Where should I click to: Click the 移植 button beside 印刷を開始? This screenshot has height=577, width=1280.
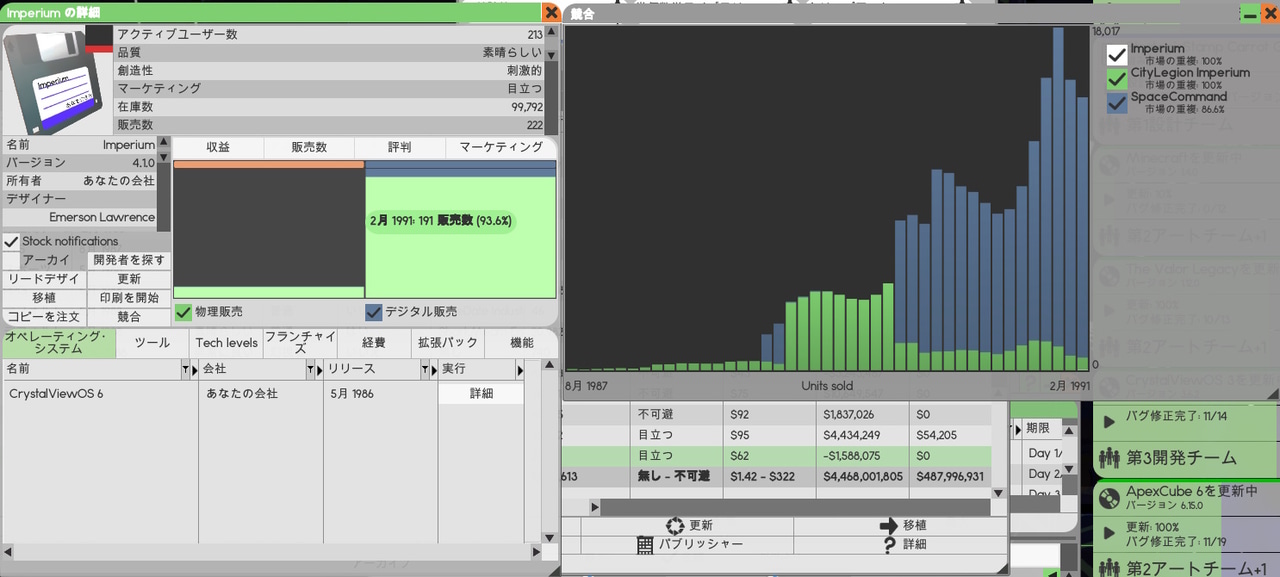(x=44, y=298)
